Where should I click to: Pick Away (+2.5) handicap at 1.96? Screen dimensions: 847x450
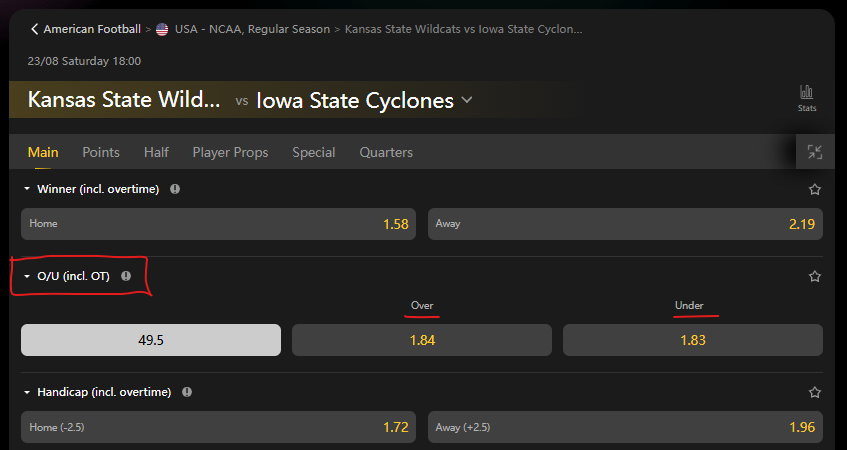625,427
